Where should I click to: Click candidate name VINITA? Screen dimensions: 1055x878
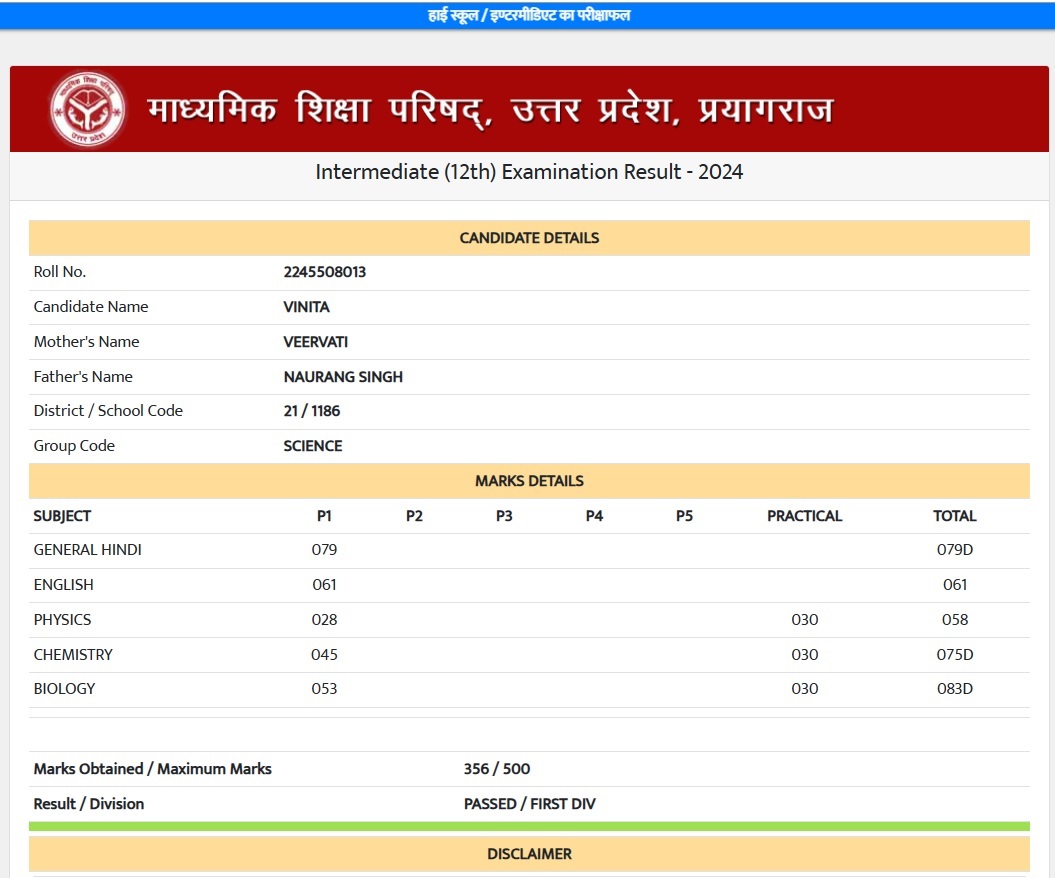pyautogui.click(x=306, y=307)
